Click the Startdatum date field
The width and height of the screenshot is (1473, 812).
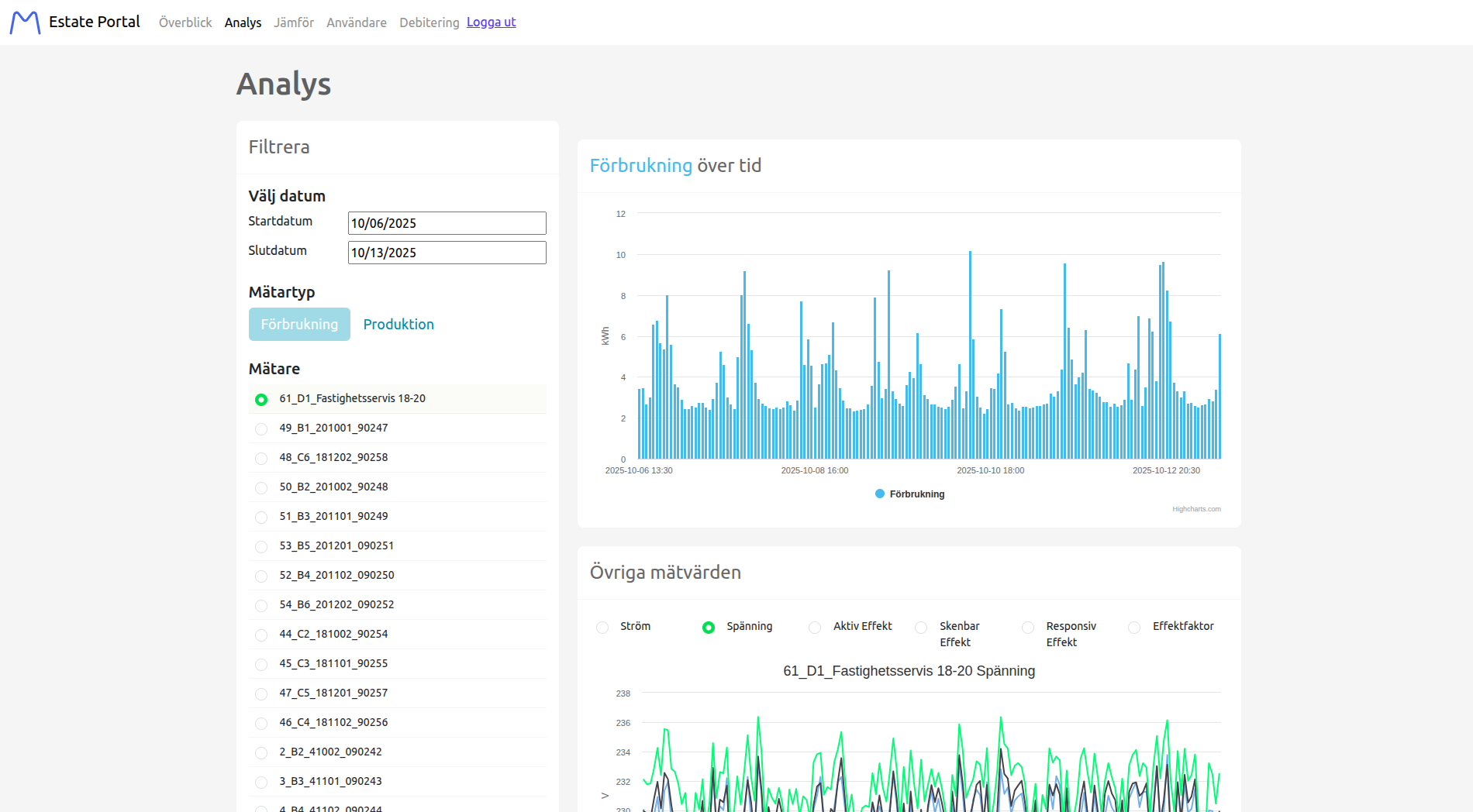[x=447, y=223]
